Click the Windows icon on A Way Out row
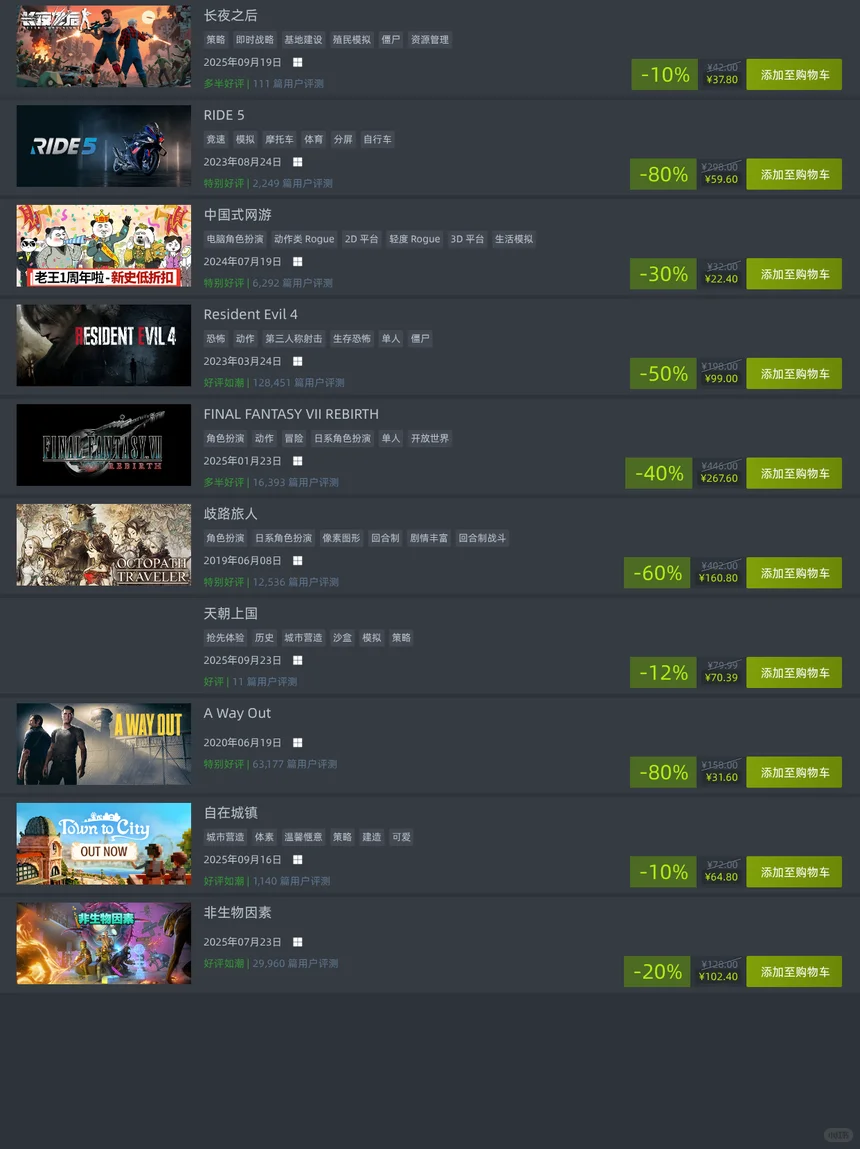Image resolution: width=860 pixels, height=1149 pixels. tap(297, 742)
